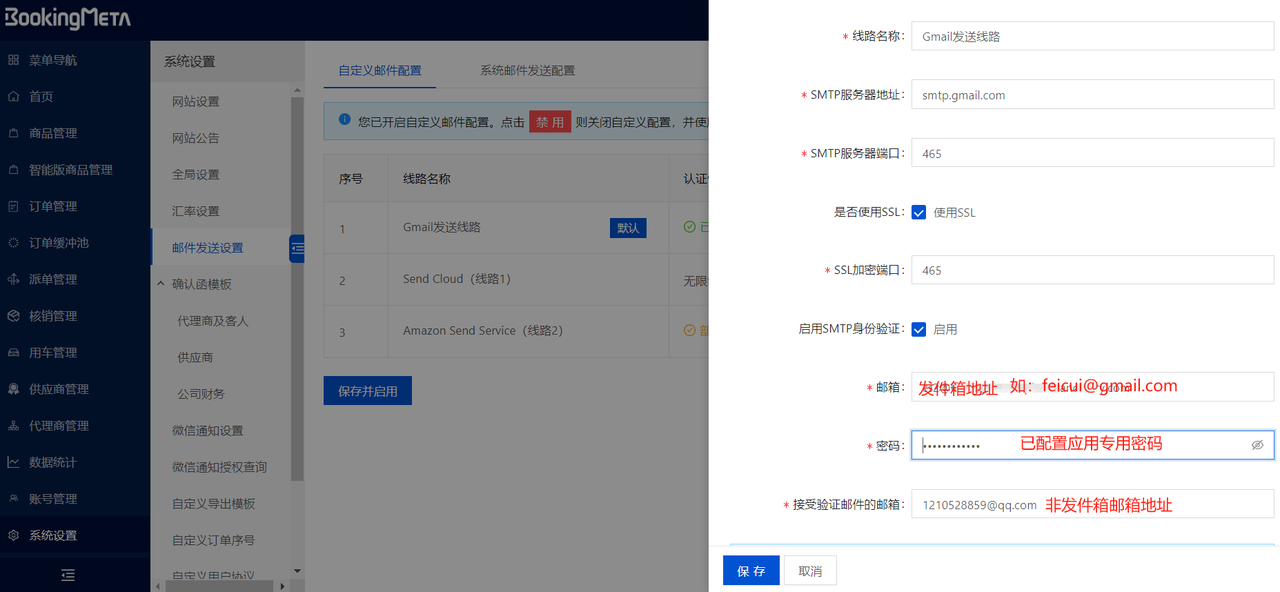Click the 保存并启用 button
The height and width of the screenshot is (592, 1280).
pos(367,390)
